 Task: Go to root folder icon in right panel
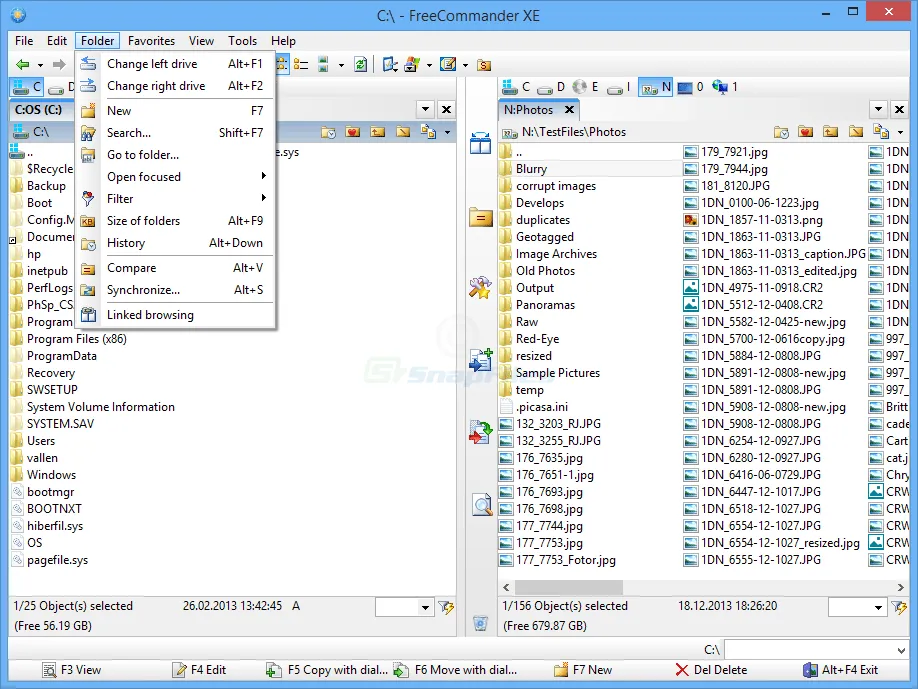tap(855, 132)
